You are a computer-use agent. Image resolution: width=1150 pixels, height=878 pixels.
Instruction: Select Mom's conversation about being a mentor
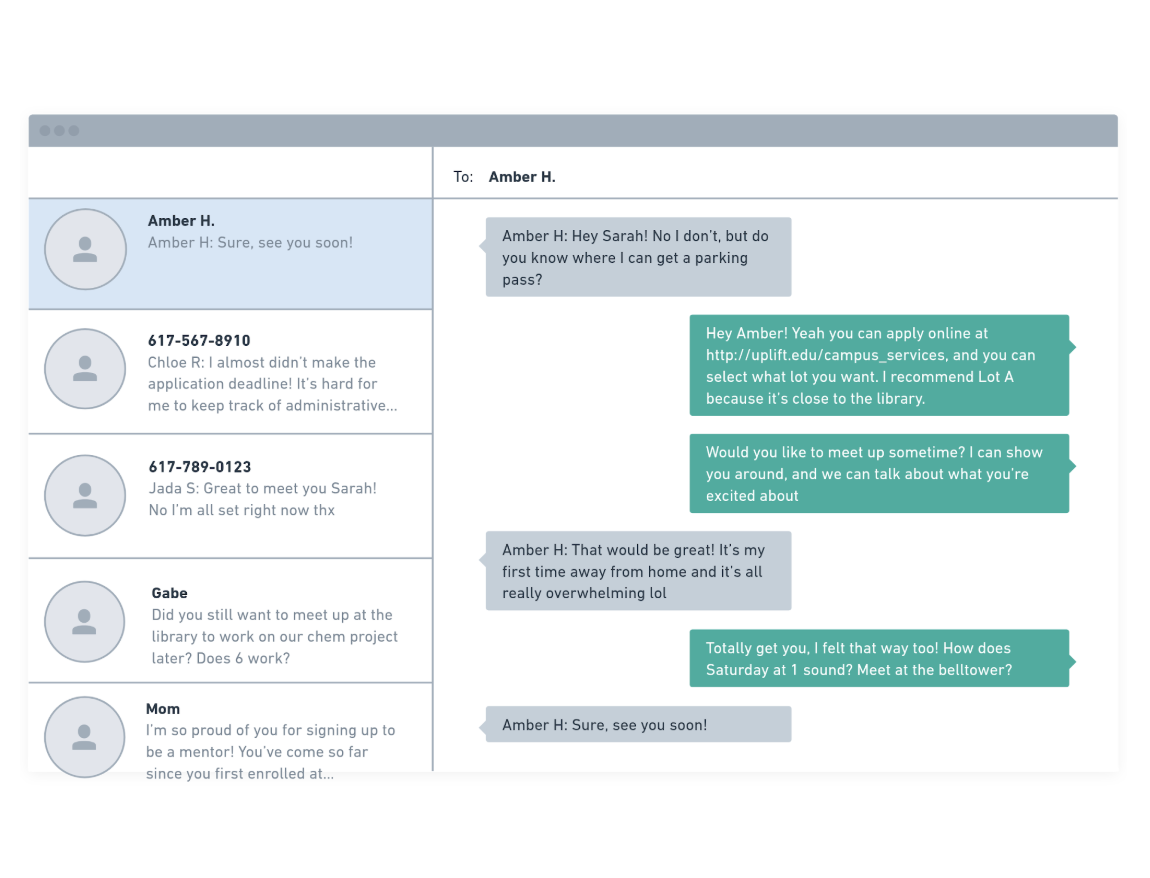point(270,741)
